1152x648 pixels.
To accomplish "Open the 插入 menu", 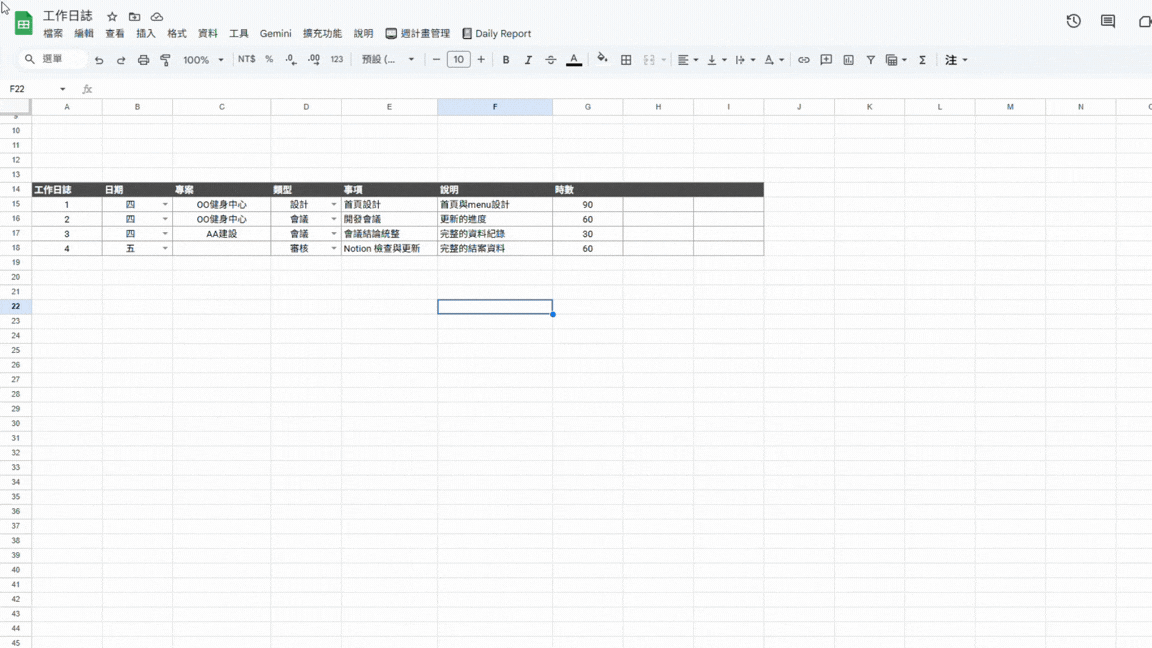I will (x=146, y=34).
